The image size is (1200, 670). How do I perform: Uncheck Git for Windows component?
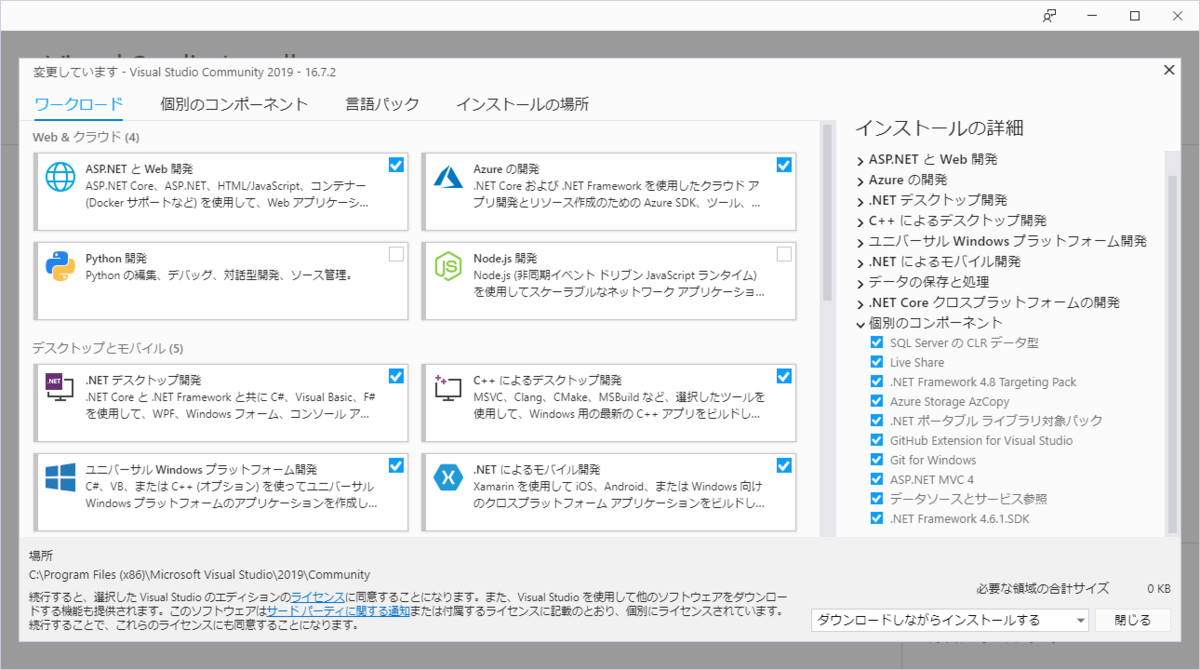coord(877,460)
